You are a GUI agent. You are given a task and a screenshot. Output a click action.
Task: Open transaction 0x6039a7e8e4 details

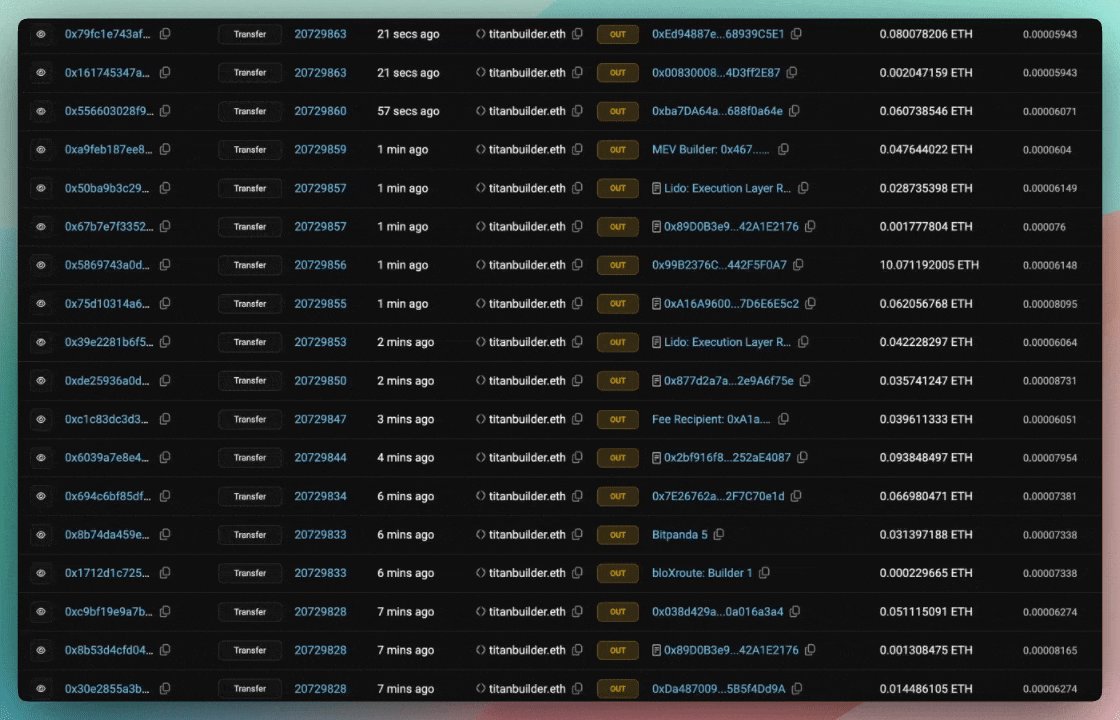point(107,457)
